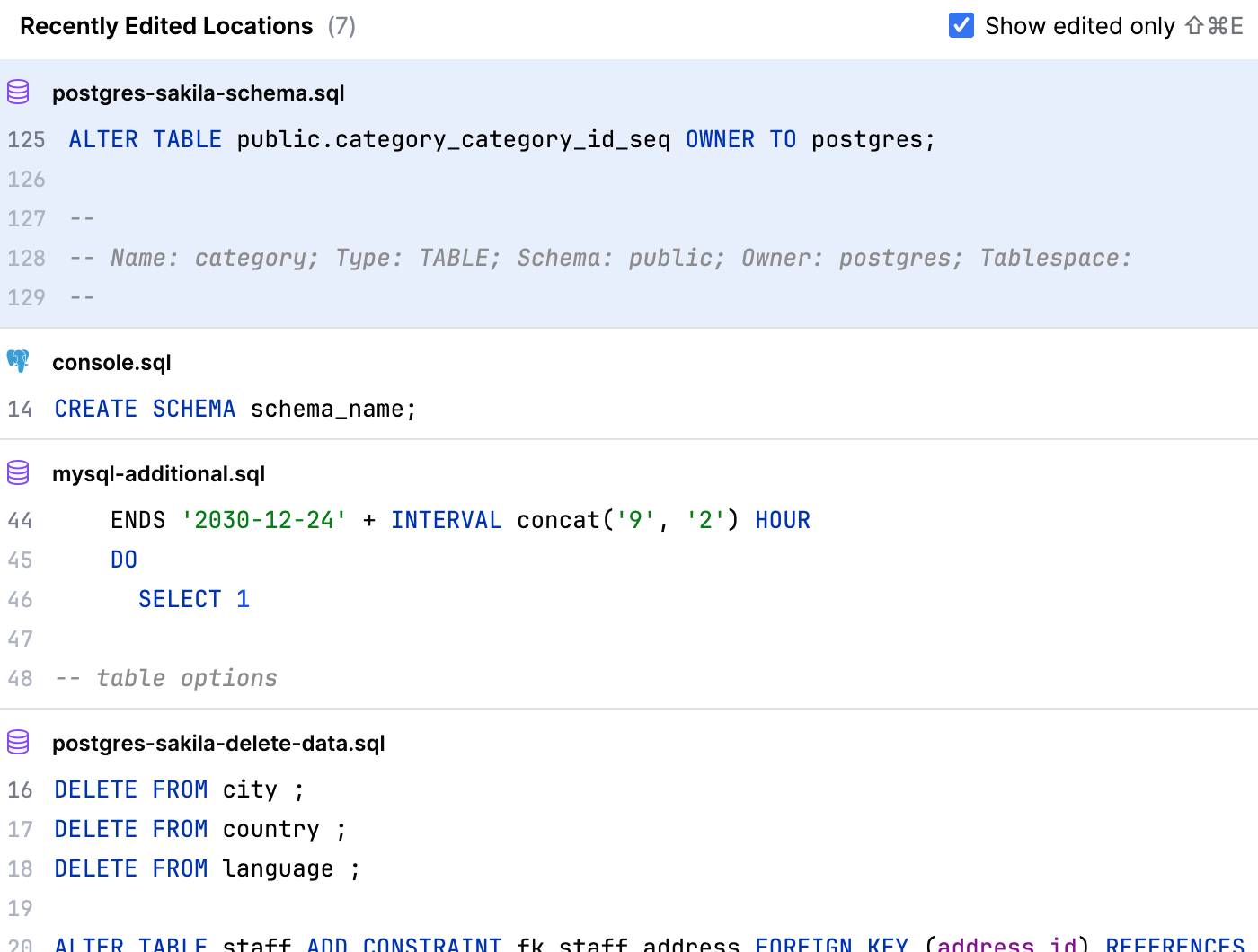
Task: Click the ENDS '2030-12-24' INTERVAL line
Action: click(460, 521)
